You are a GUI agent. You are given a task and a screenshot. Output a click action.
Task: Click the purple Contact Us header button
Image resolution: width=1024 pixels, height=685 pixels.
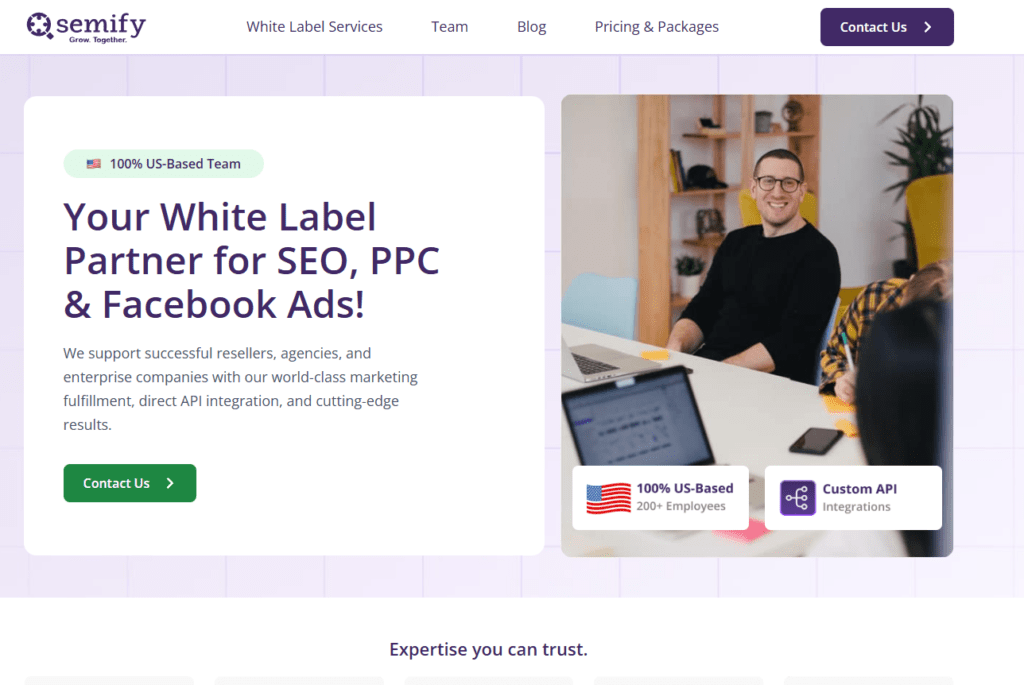coord(887,27)
